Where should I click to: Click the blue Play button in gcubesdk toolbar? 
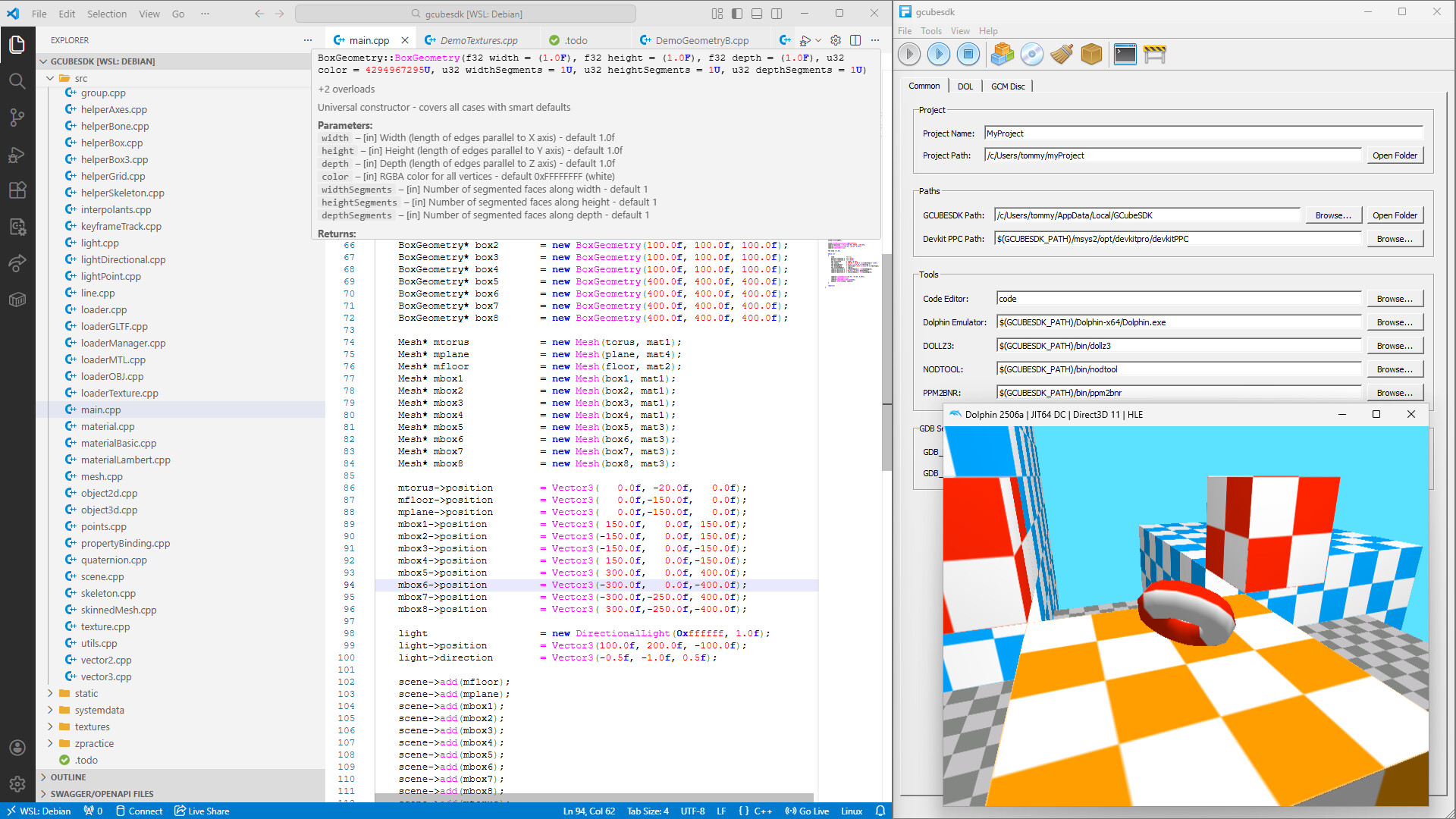click(x=939, y=54)
